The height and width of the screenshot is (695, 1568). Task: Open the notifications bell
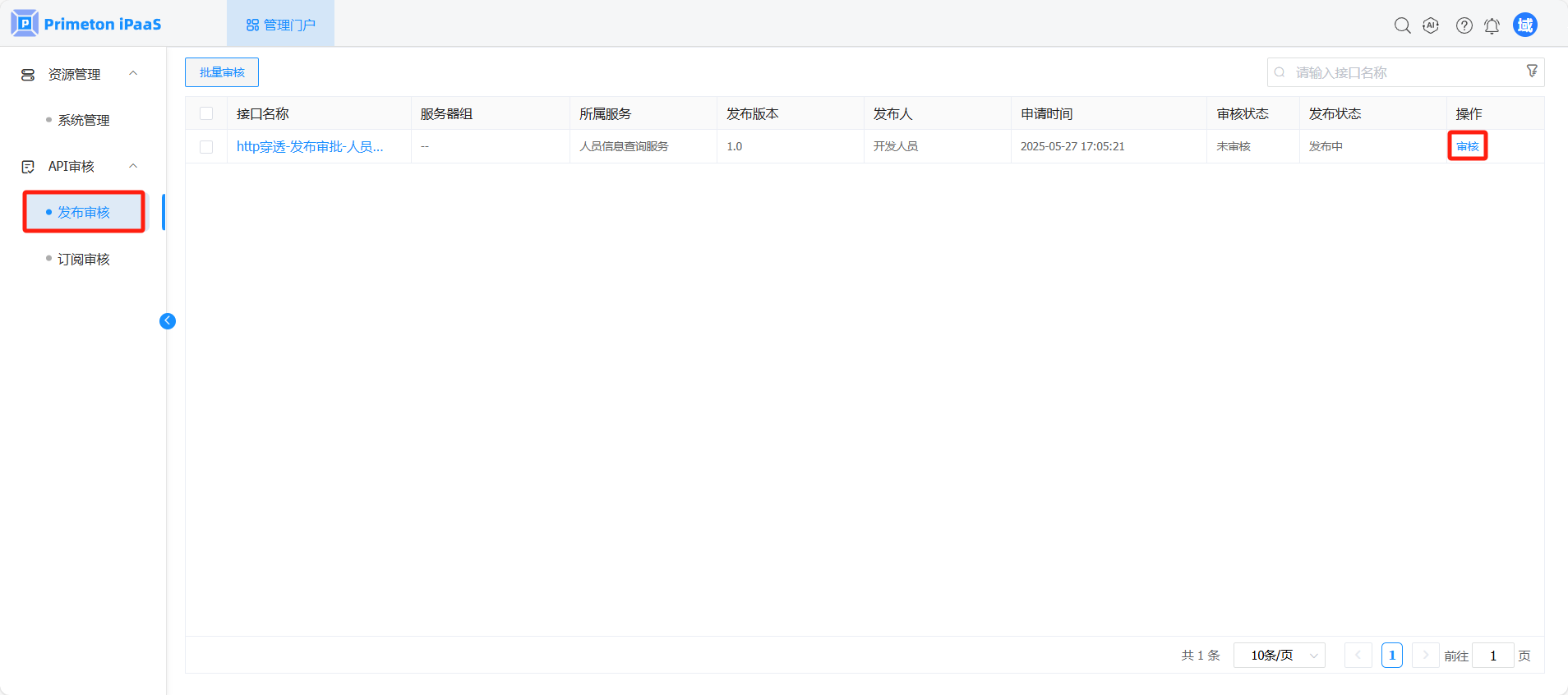pos(1492,26)
